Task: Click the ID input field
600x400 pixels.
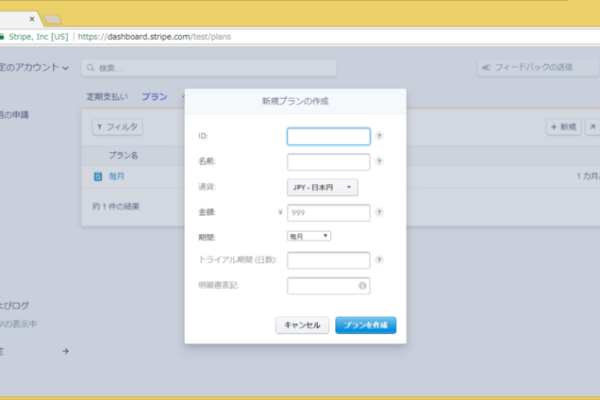Action: [328, 137]
